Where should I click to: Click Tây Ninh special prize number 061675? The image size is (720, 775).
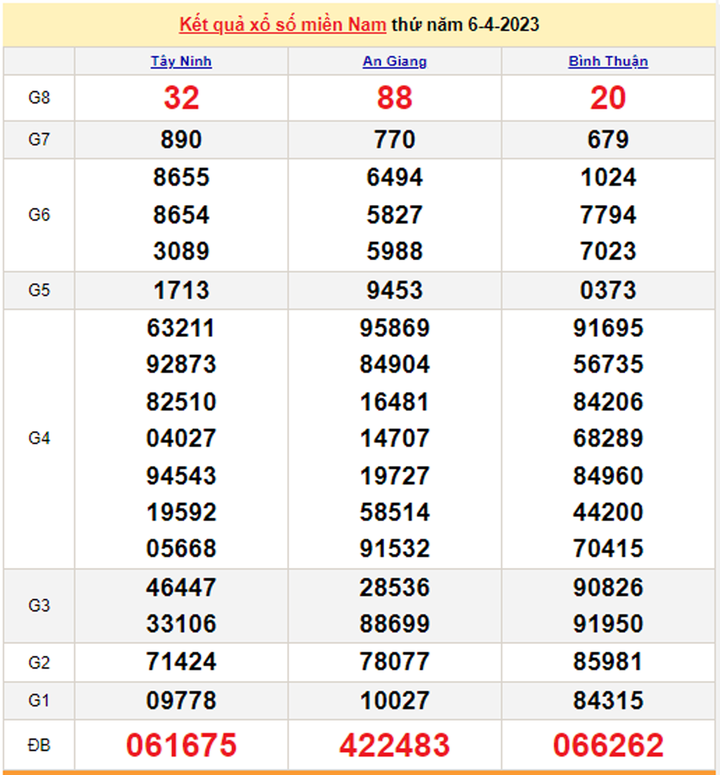click(x=181, y=745)
